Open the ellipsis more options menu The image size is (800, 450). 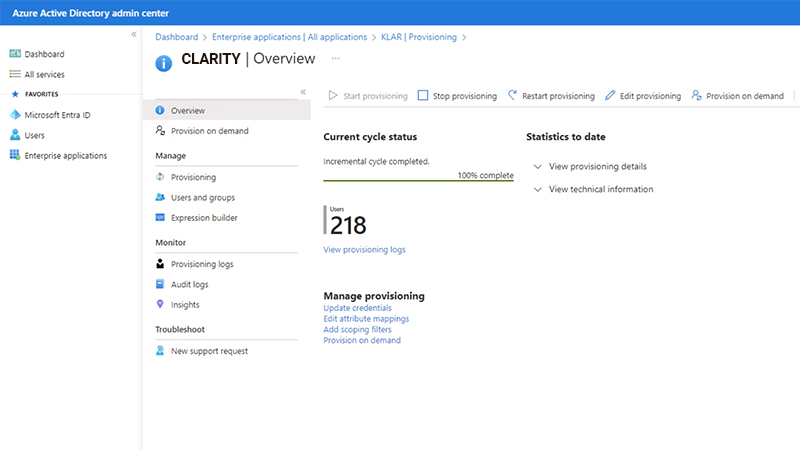pyautogui.click(x=335, y=58)
